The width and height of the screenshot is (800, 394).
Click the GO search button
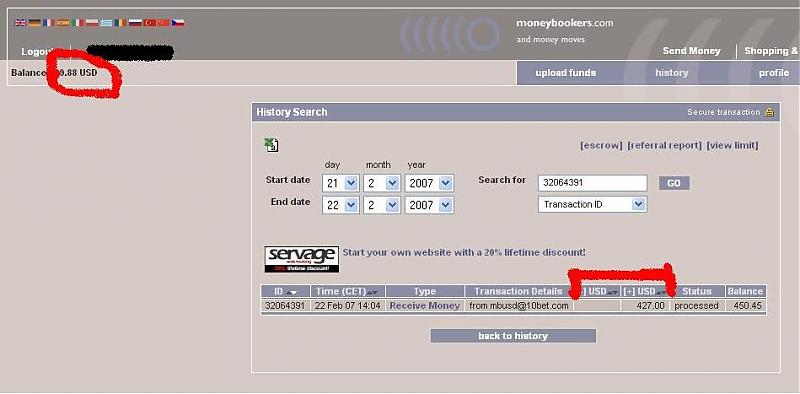click(674, 183)
